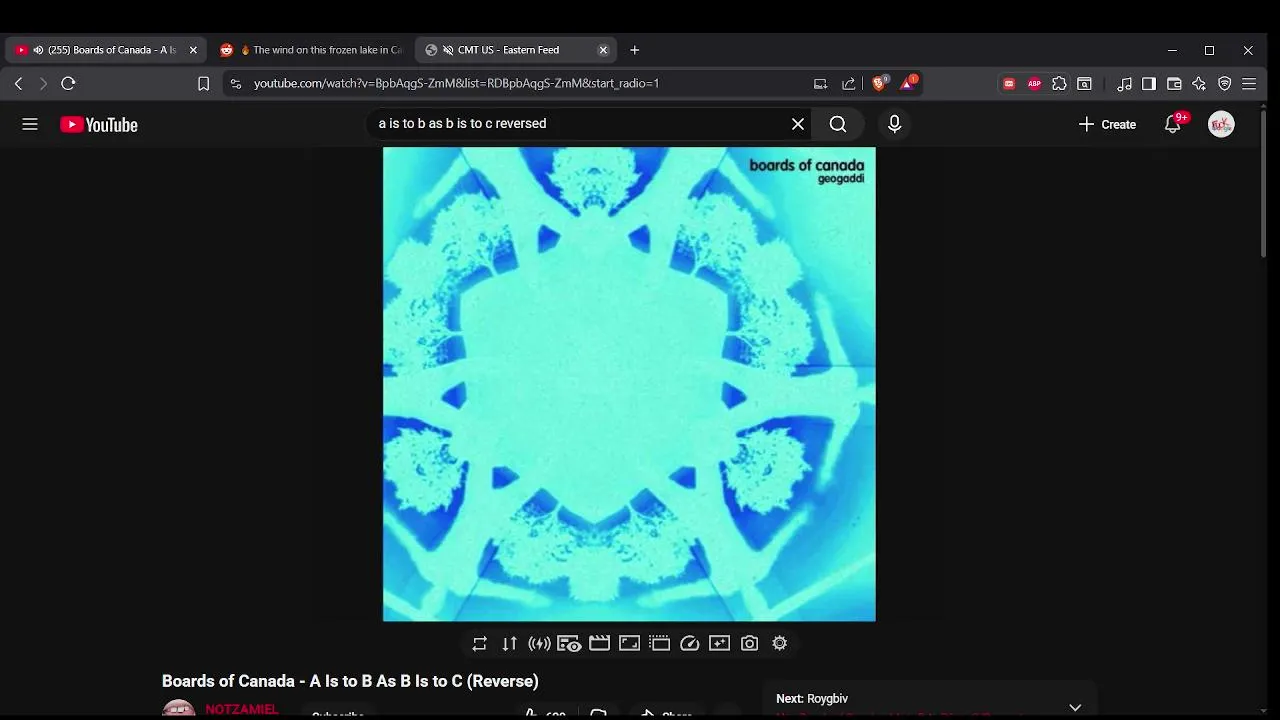Click the expand-frame player icon
The image size is (1280, 720).
coord(629,644)
